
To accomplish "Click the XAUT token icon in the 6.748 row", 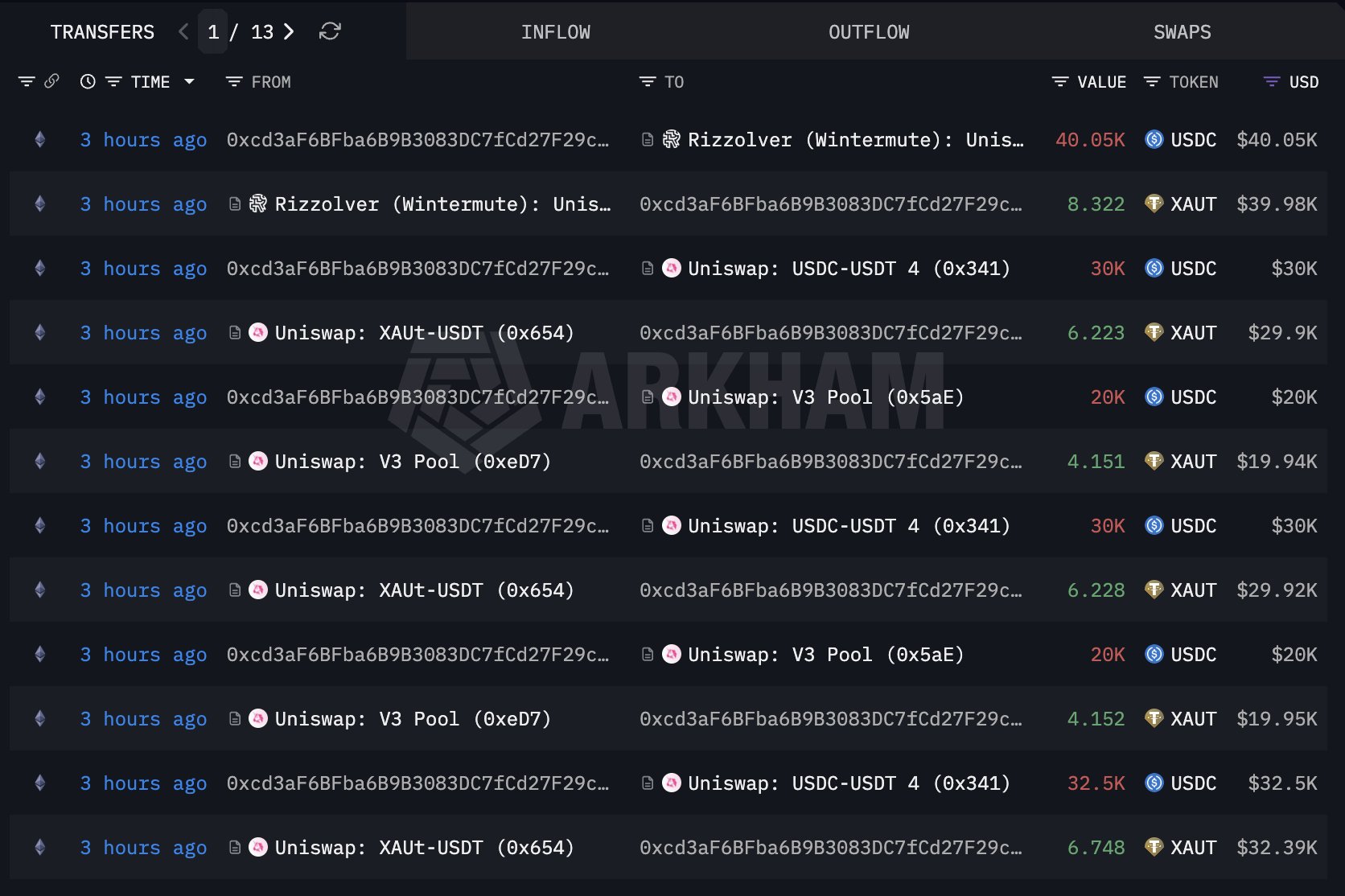I will pos(1154,847).
